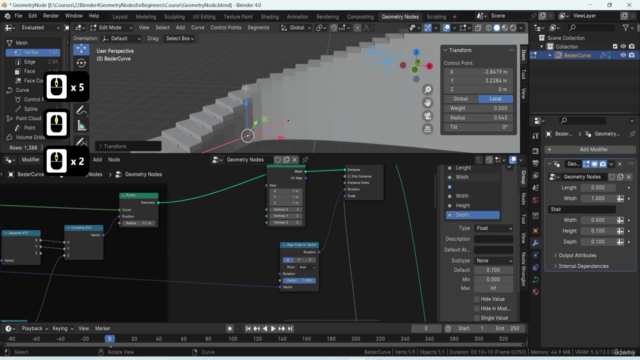This screenshot has height=360, width=640.
Task: Open the Modifiers wrench properties tab
Action: pos(535,243)
